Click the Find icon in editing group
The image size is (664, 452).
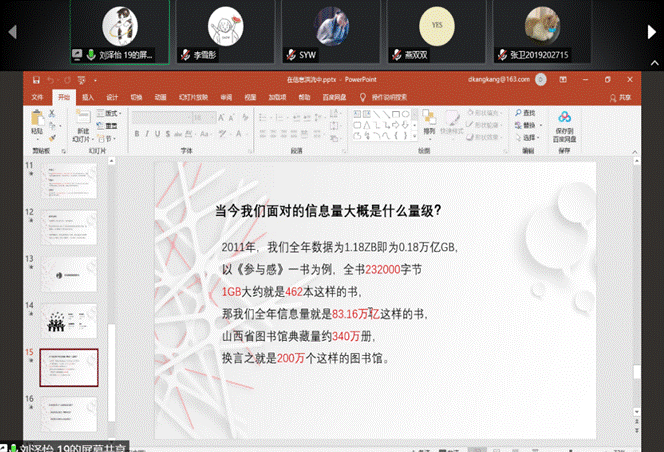526,113
